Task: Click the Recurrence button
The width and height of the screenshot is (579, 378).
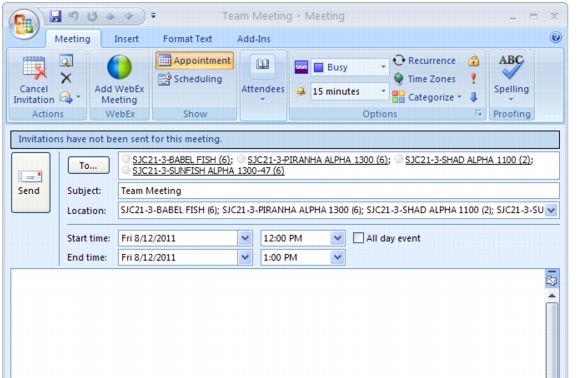Action: tap(424, 61)
